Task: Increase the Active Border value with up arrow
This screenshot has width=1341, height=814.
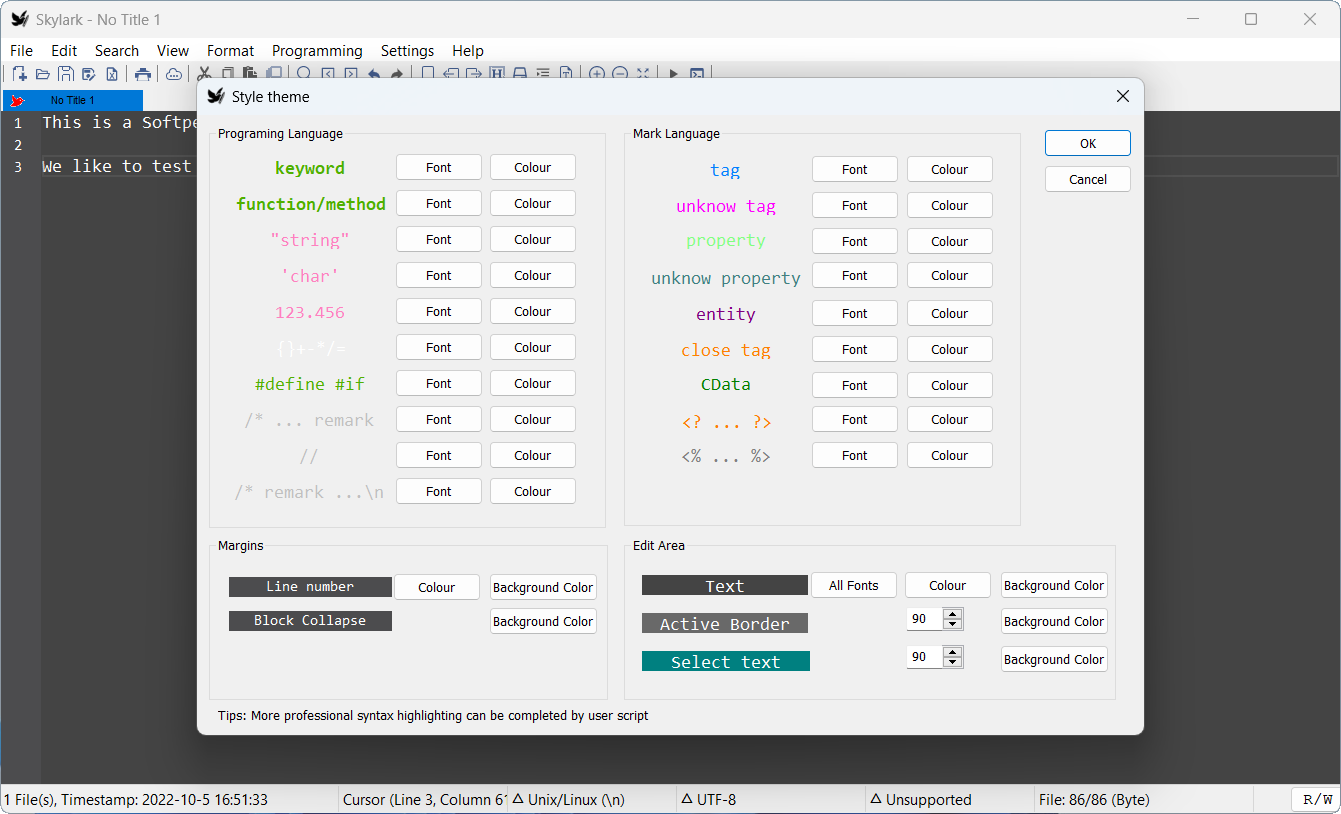Action: 953,614
